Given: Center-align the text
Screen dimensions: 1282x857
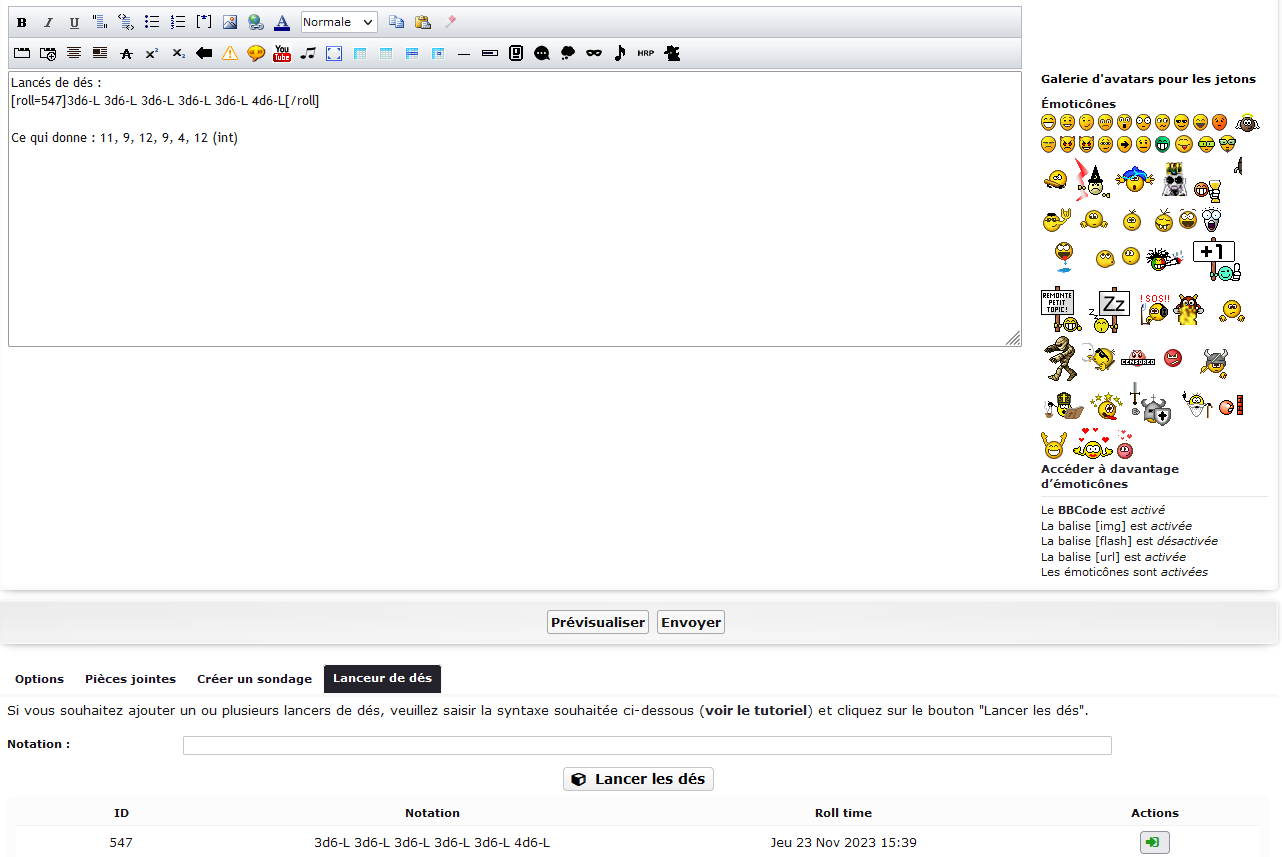Looking at the screenshot, I should click(74, 53).
